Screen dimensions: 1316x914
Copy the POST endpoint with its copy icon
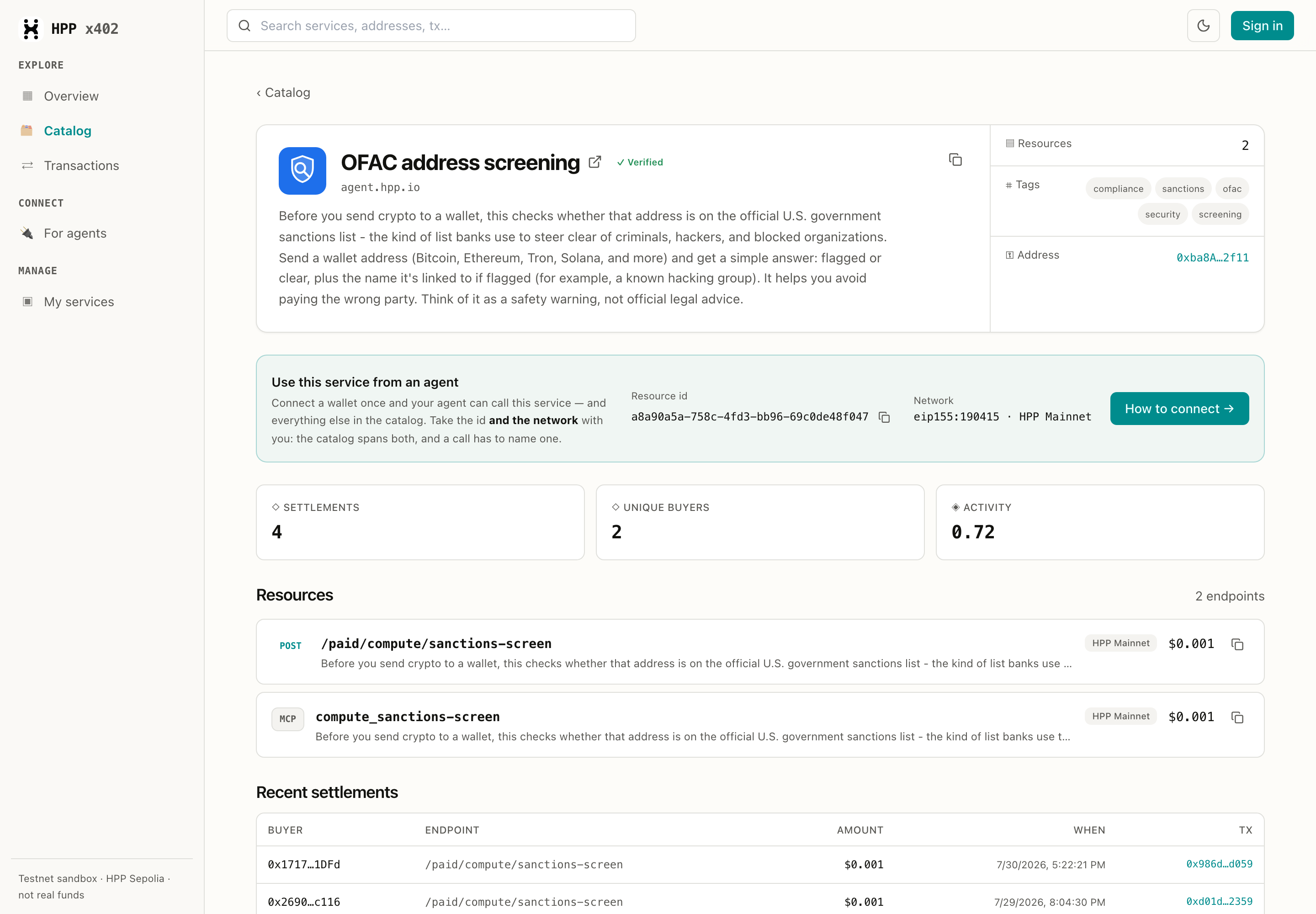[1237, 644]
